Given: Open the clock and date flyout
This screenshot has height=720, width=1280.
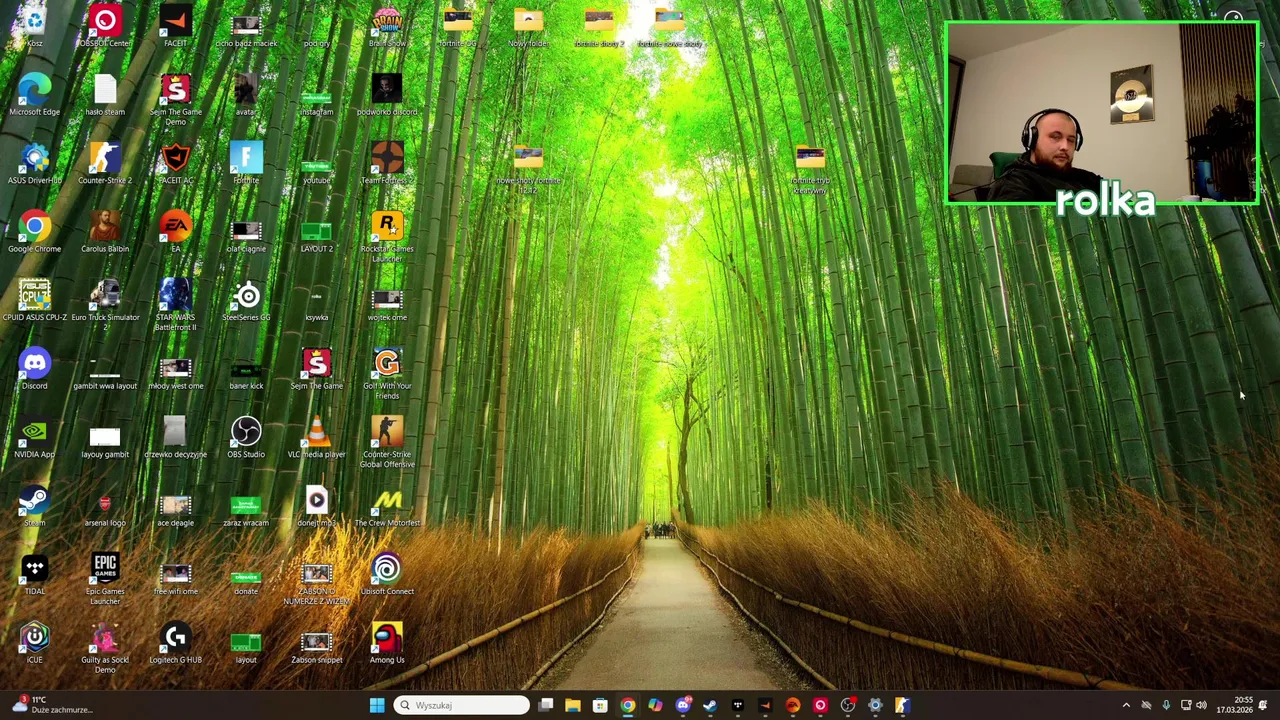Looking at the screenshot, I should click(1234, 705).
